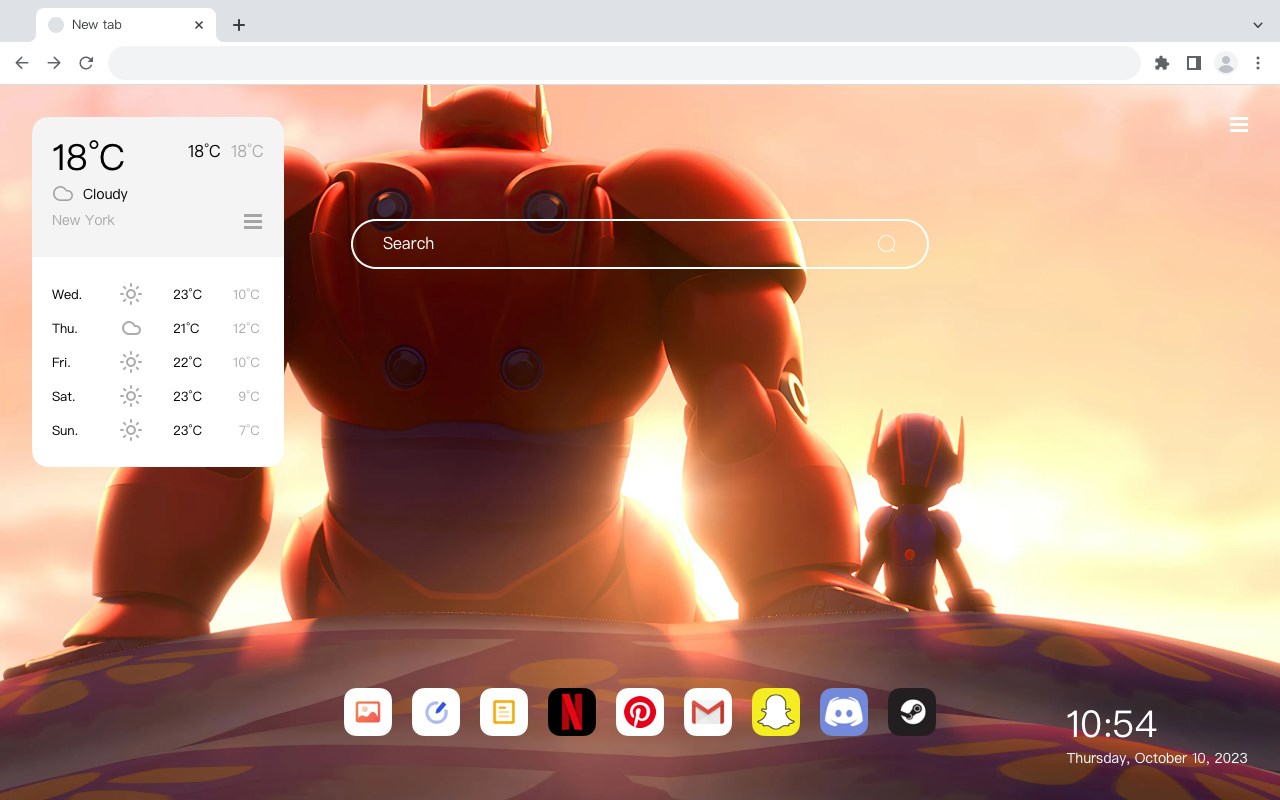The height and width of the screenshot is (800, 1280).
Task: Open the Gmail shortcut
Action: coord(708,712)
